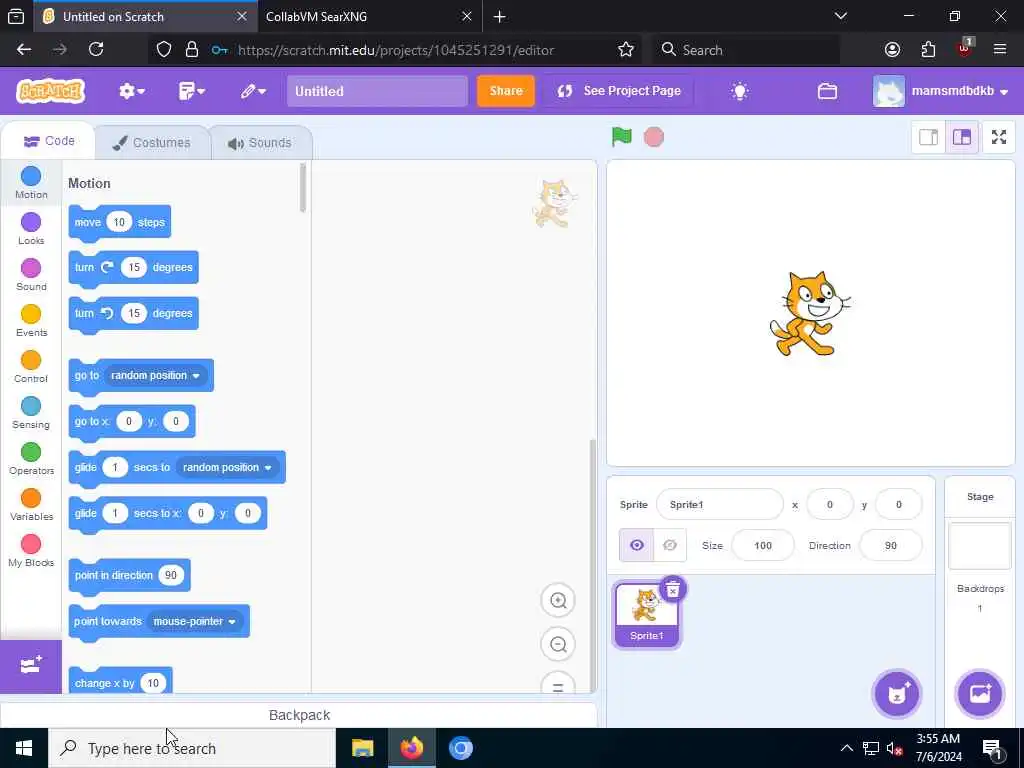
Task: Select the Sound block category
Action: (31, 274)
